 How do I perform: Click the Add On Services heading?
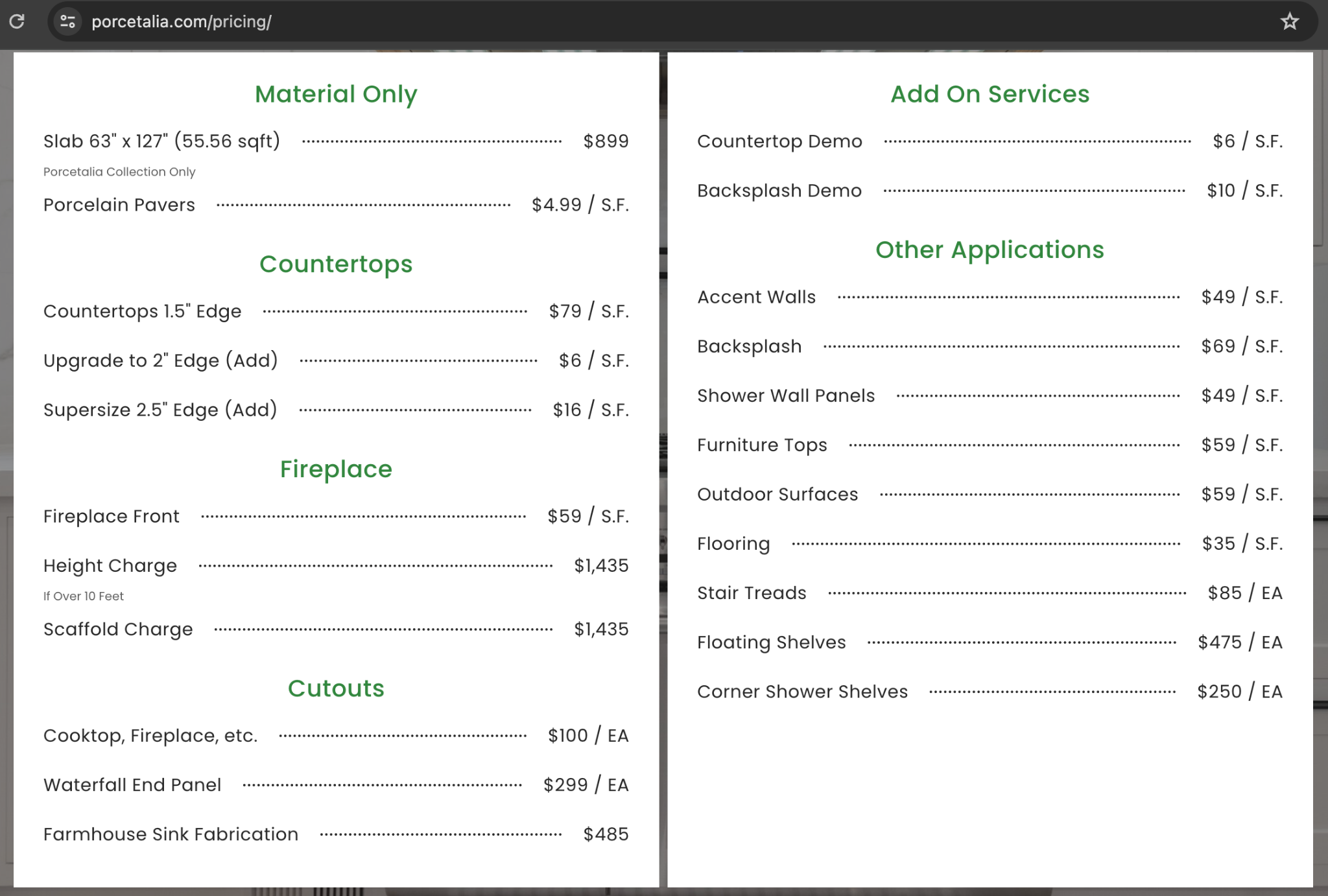pyautogui.click(x=990, y=94)
